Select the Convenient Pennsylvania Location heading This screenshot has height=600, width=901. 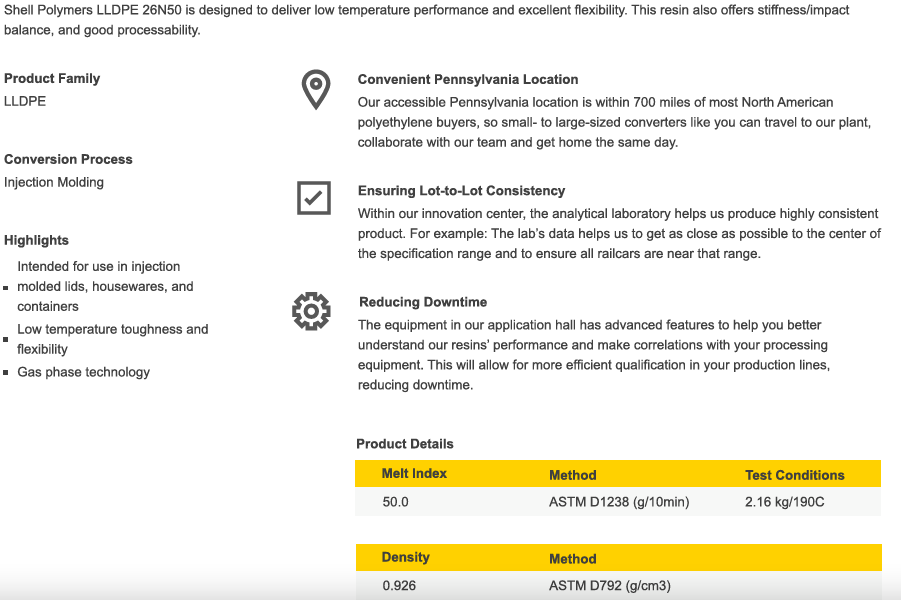point(468,79)
